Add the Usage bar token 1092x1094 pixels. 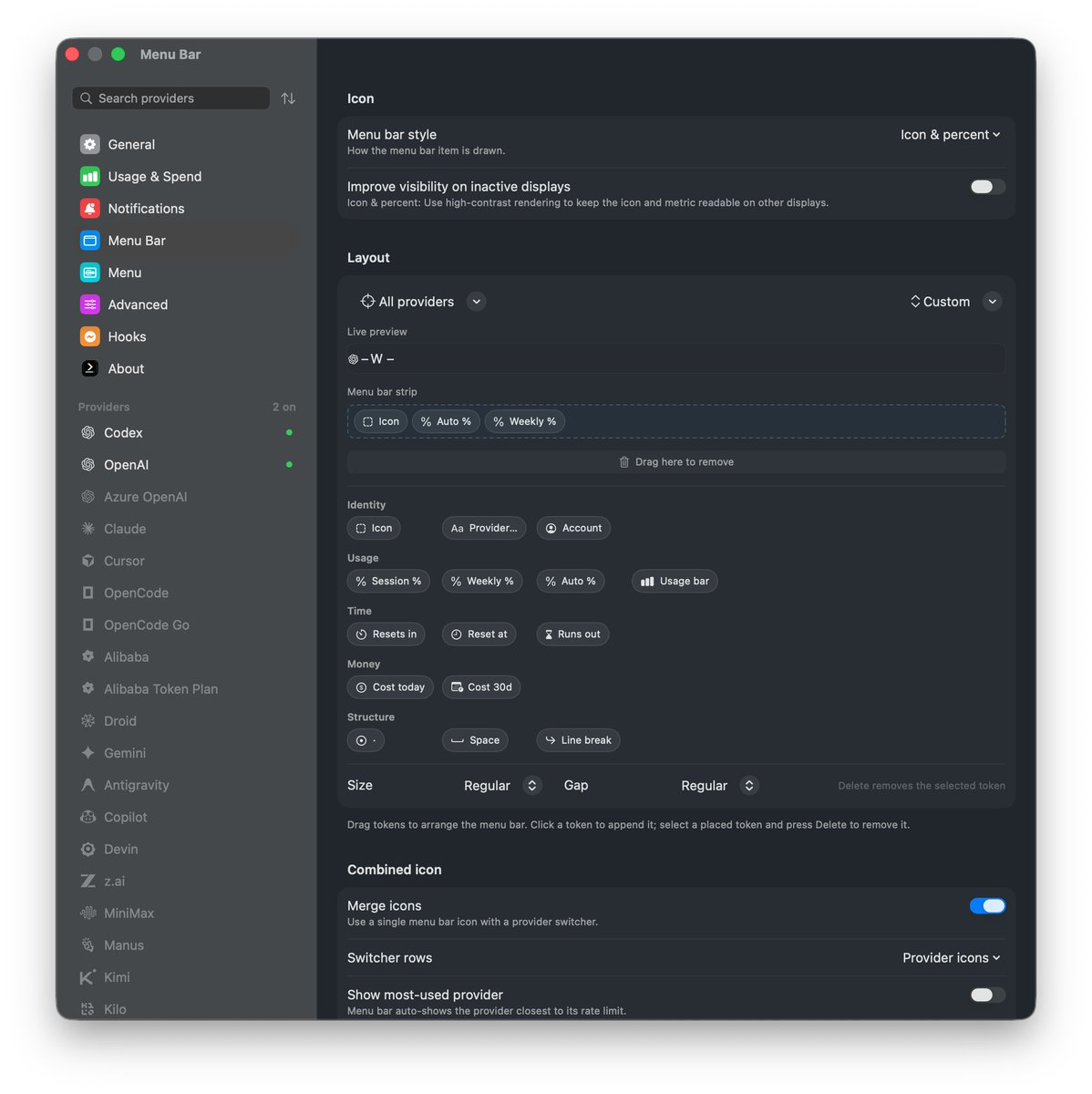click(x=675, y=582)
